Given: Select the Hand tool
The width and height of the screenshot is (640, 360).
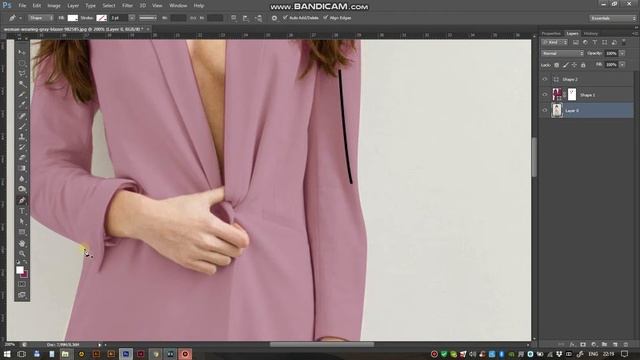Looking at the screenshot, I should 22,243.
